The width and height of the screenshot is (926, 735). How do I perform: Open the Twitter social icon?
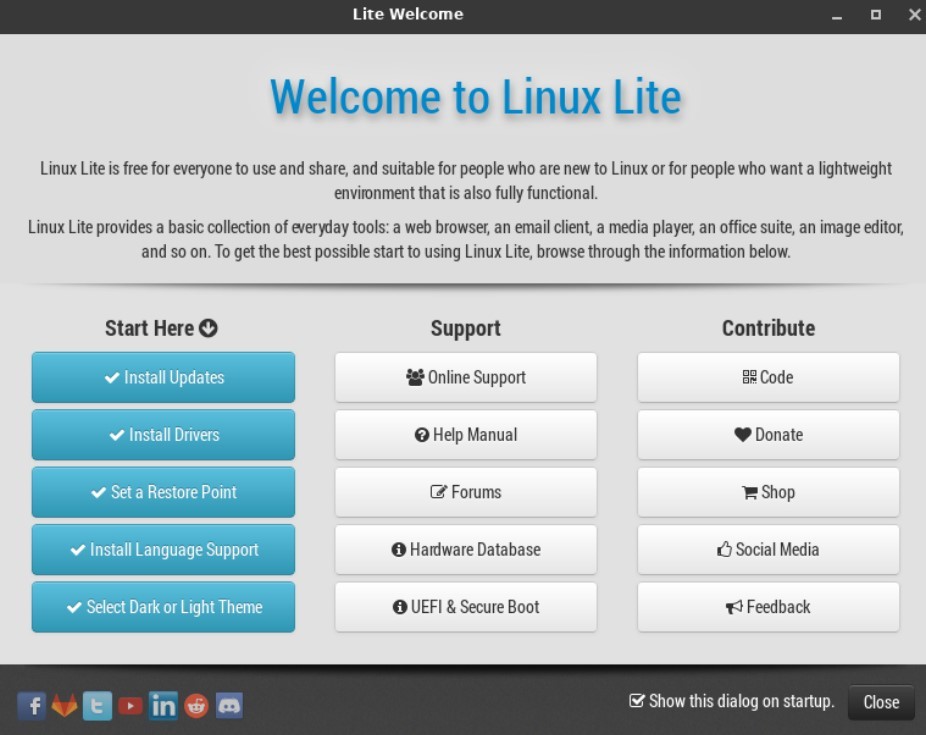coord(97,705)
